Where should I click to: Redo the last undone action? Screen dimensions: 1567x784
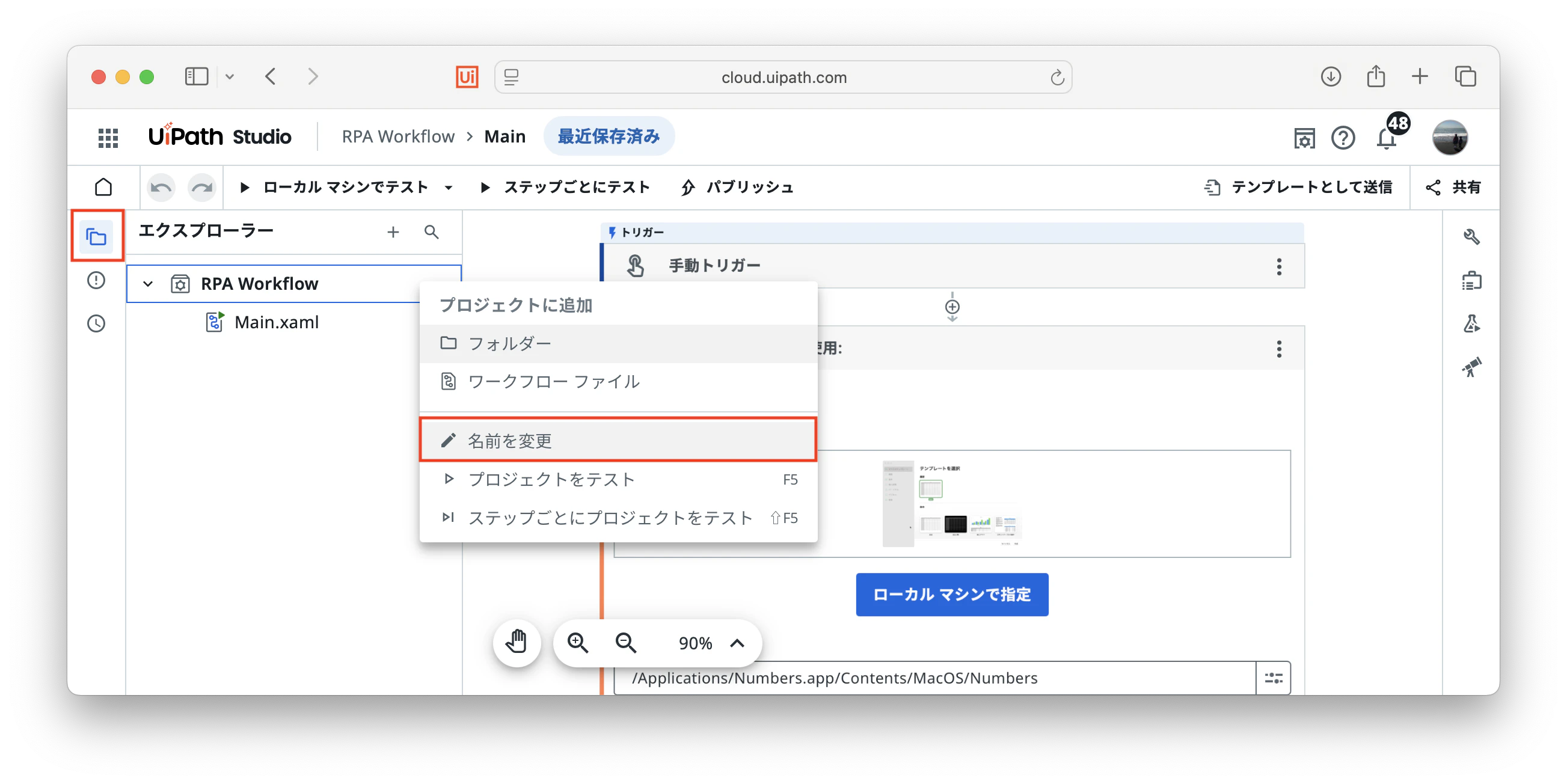coord(201,188)
